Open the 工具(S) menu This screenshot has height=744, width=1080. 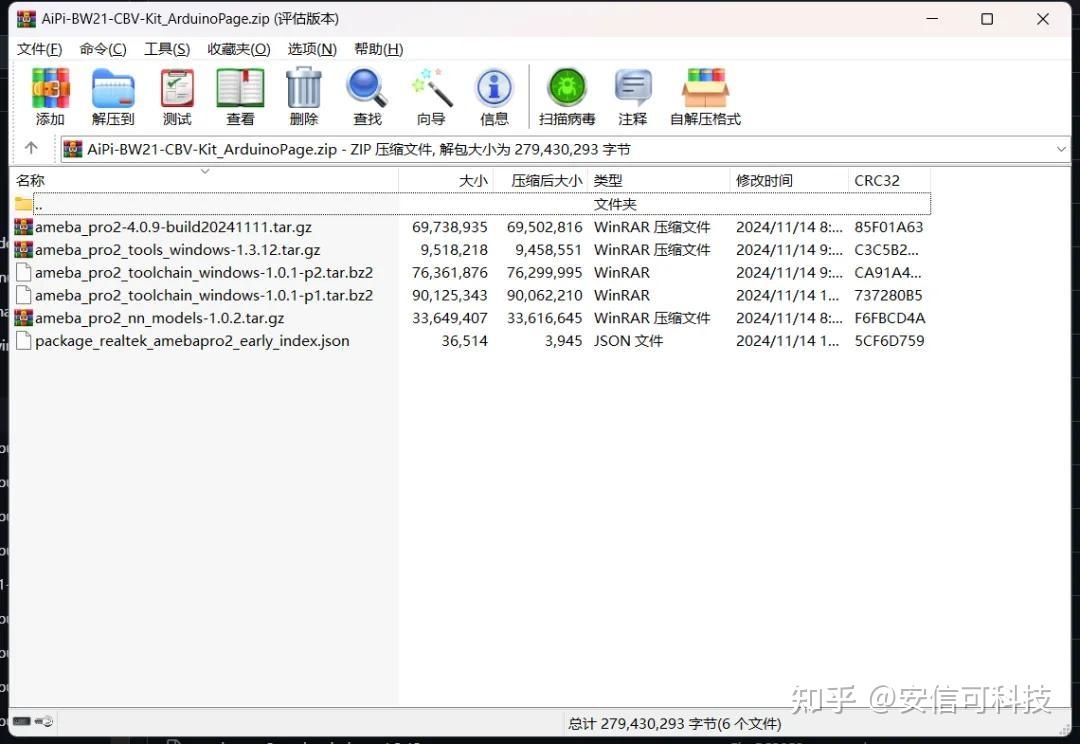[167, 49]
